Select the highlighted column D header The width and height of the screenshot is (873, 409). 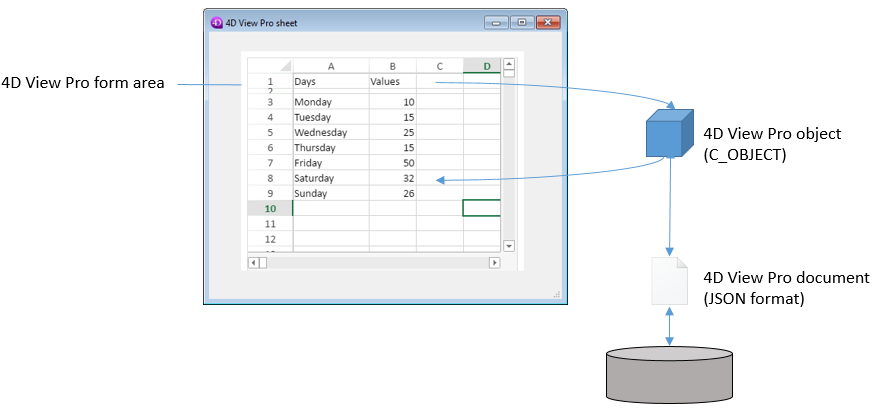click(486, 66)
